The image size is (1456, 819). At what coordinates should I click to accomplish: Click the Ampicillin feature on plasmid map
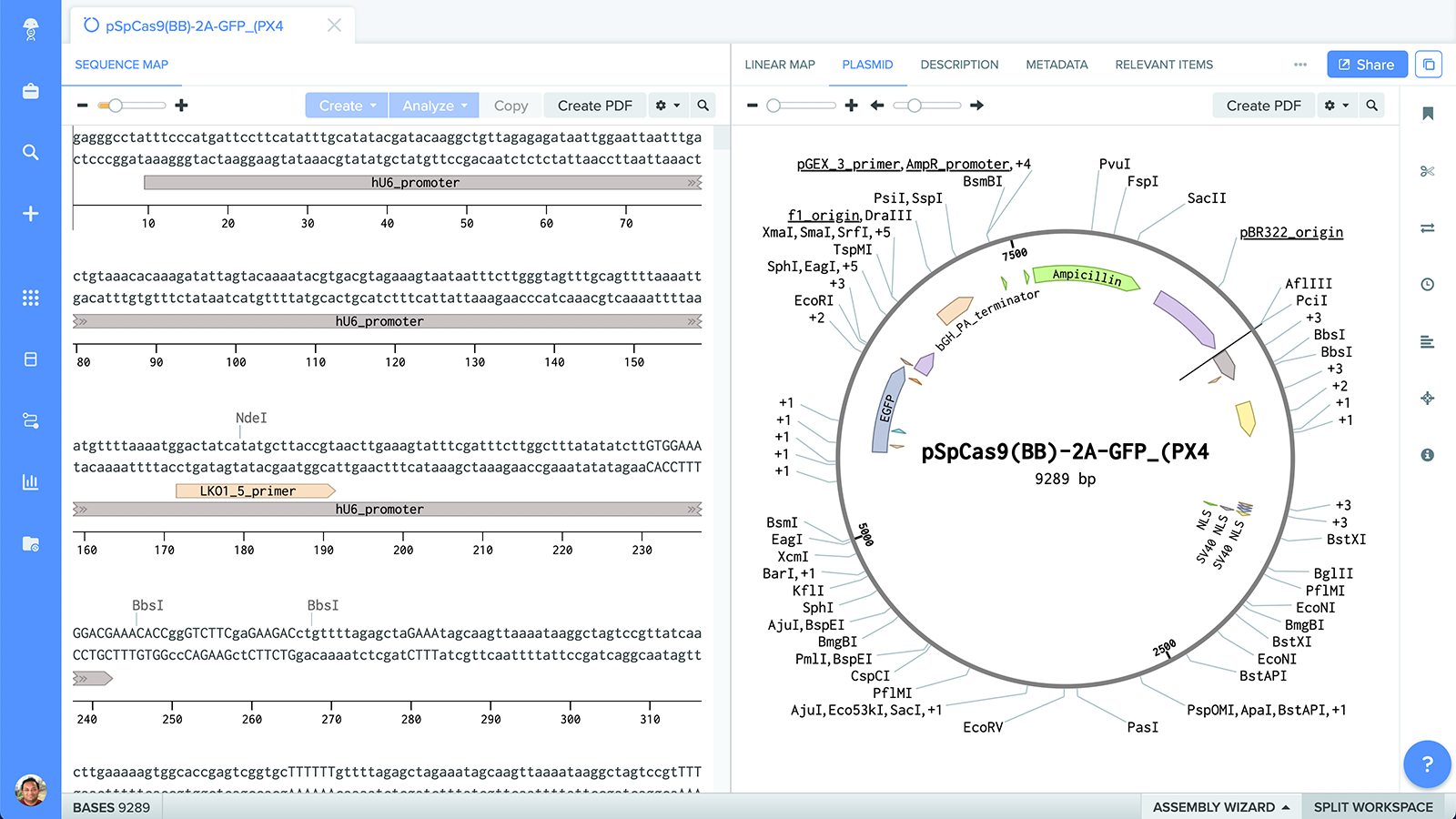pyautogui.click(x=1087, y=277)
